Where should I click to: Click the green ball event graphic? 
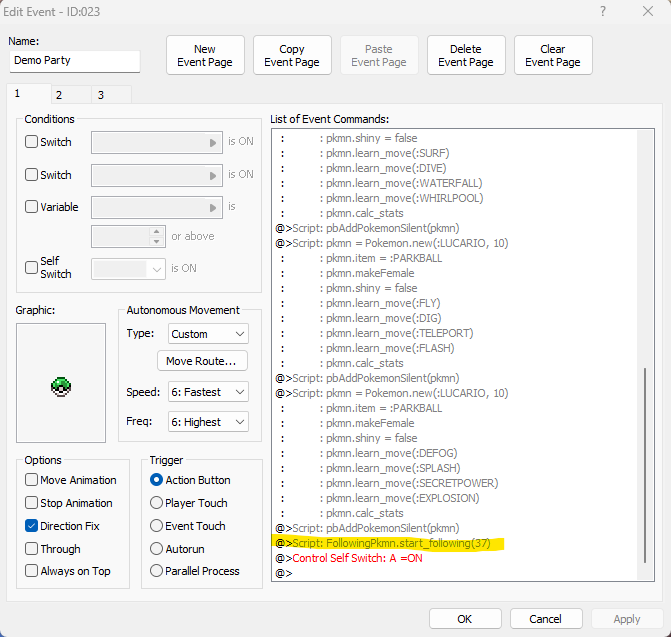[x=61, y=385]
